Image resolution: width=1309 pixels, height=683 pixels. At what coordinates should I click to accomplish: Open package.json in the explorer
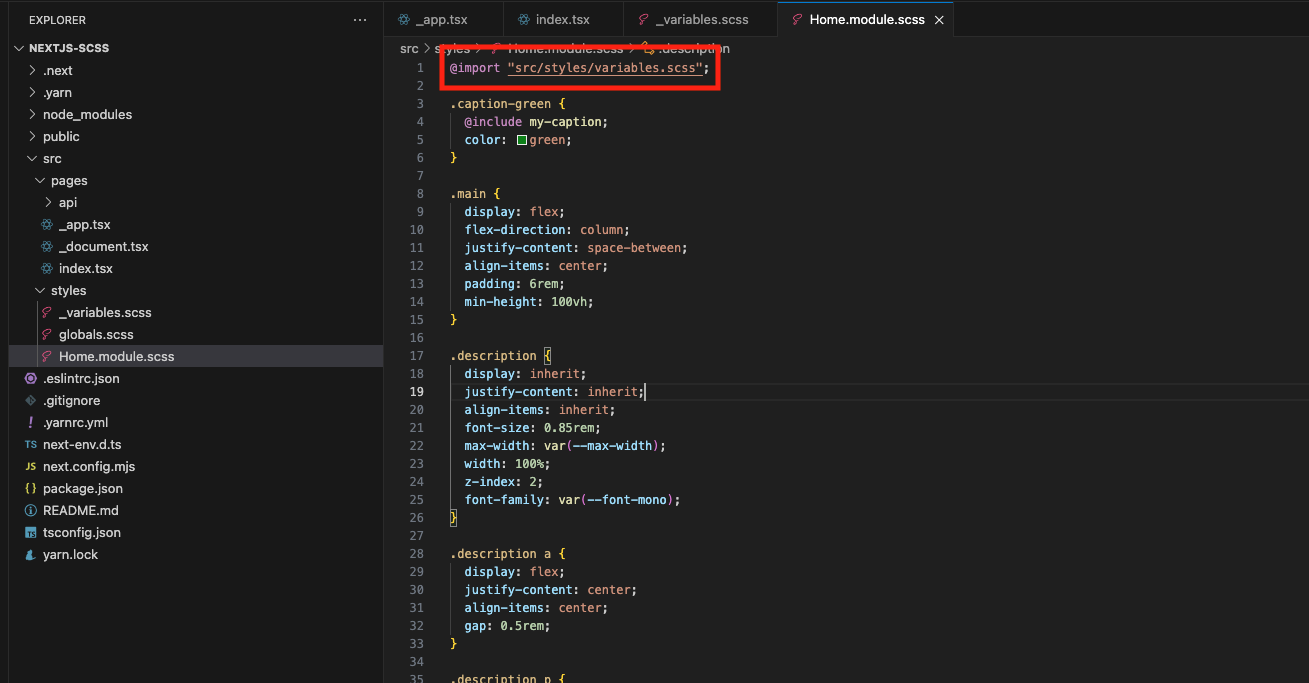click(83, 489)
